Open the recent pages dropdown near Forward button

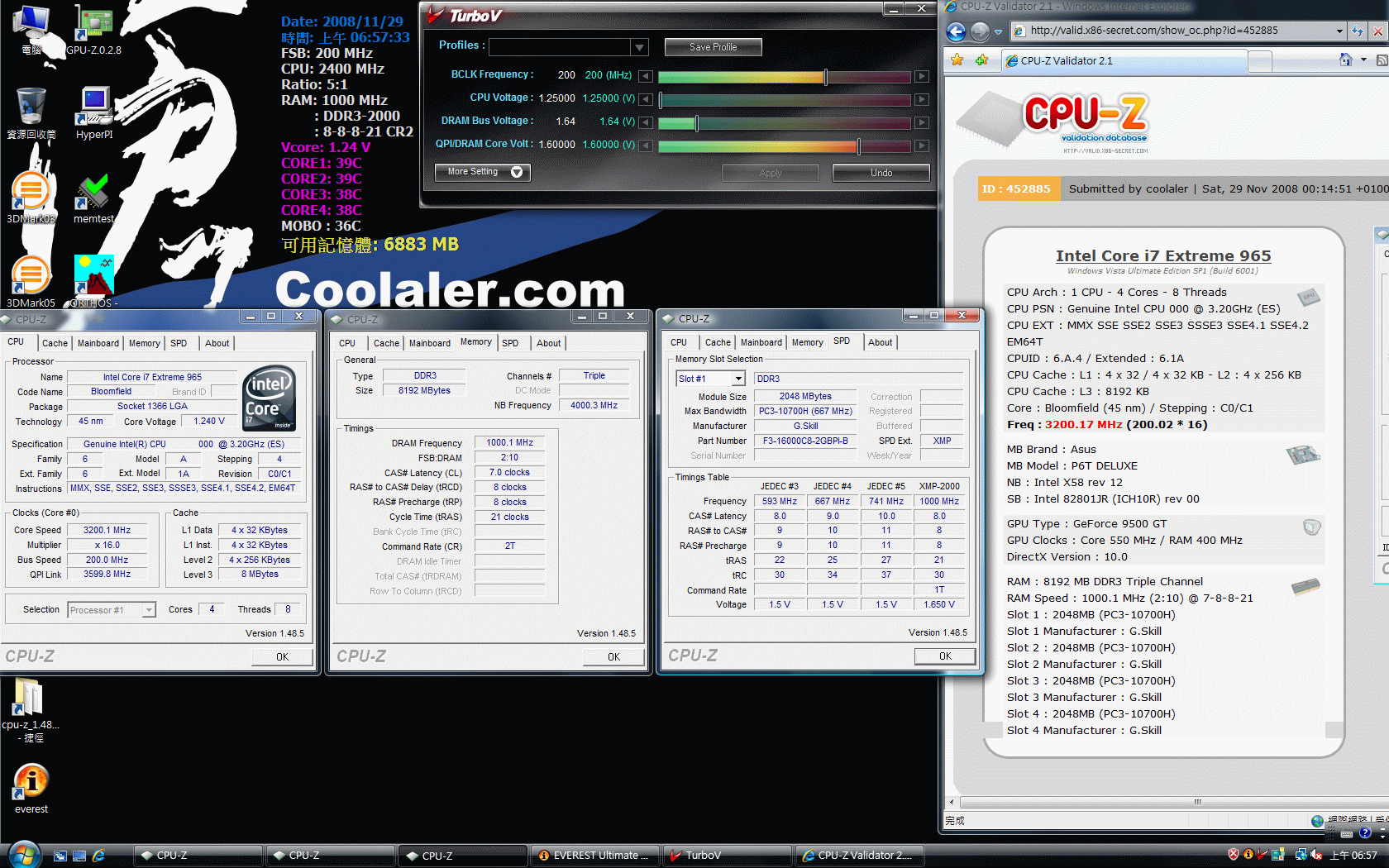pyautogui.click(x=998, y=32)
